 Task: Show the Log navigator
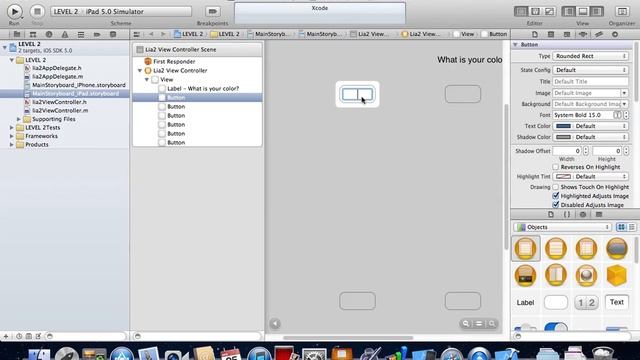click(113, 34)
